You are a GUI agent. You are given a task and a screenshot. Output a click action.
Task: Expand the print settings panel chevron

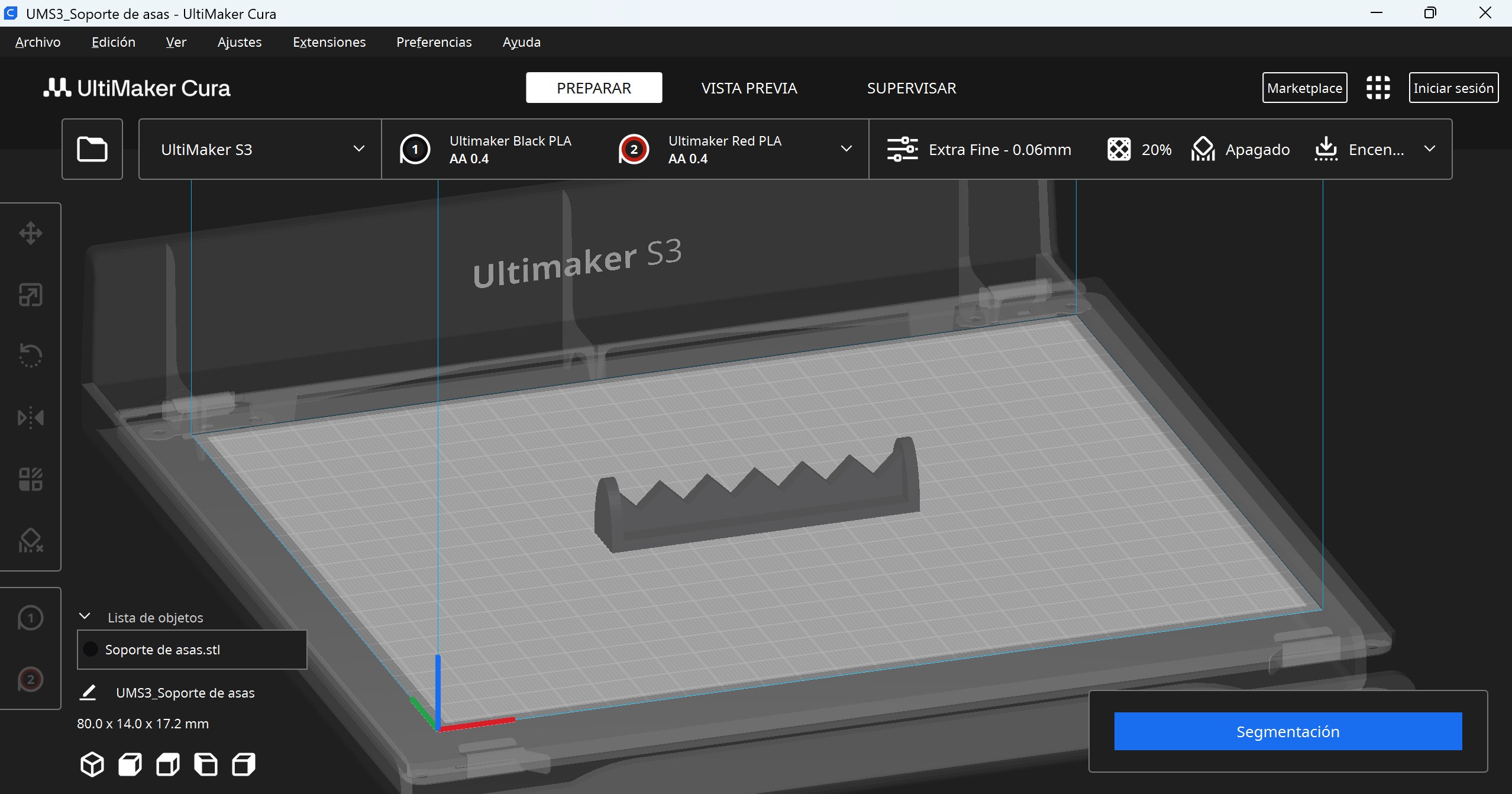click(x=1430, y=149)
